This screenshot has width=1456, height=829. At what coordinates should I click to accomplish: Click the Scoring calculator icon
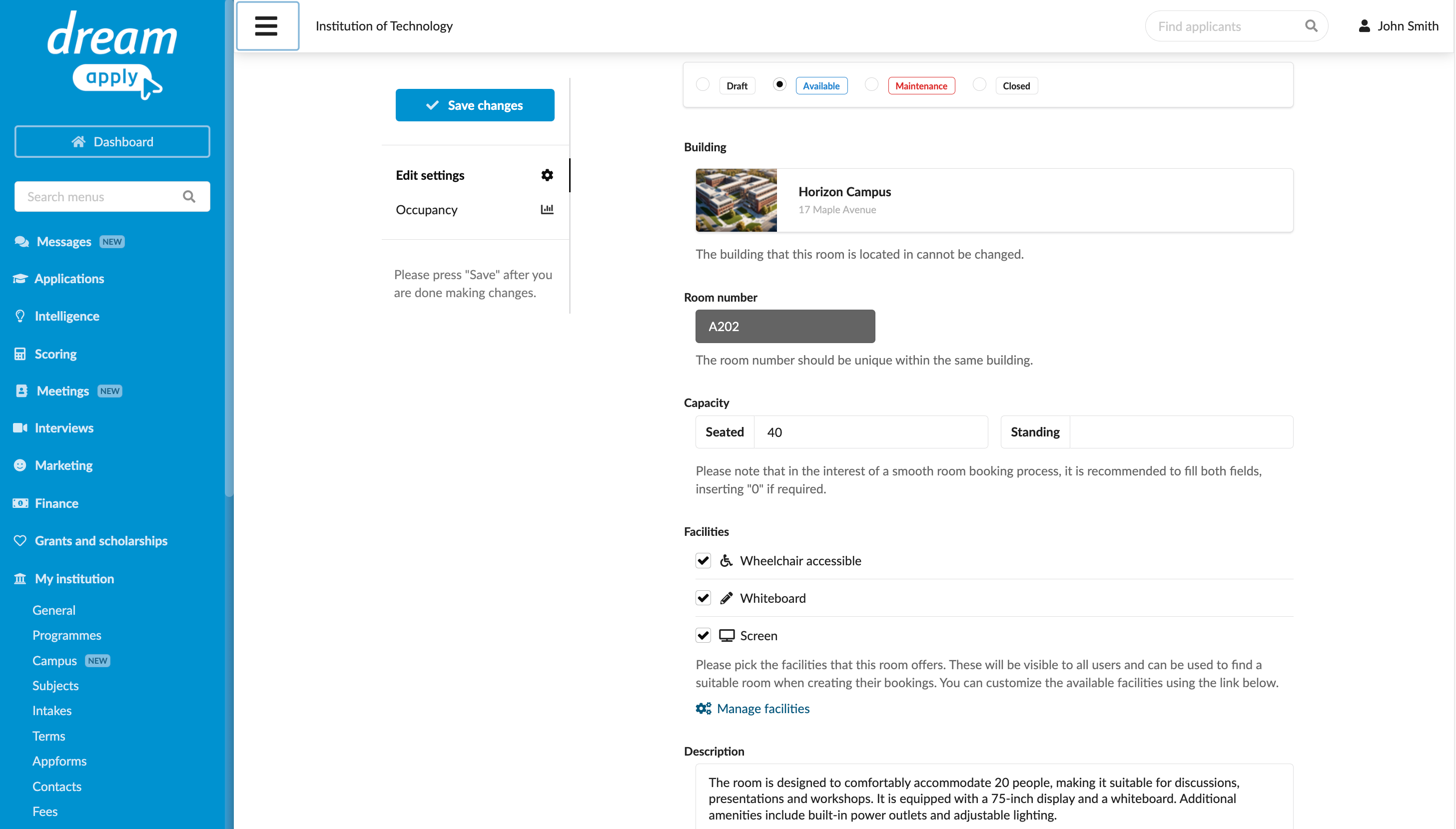(x=20, y=354)
